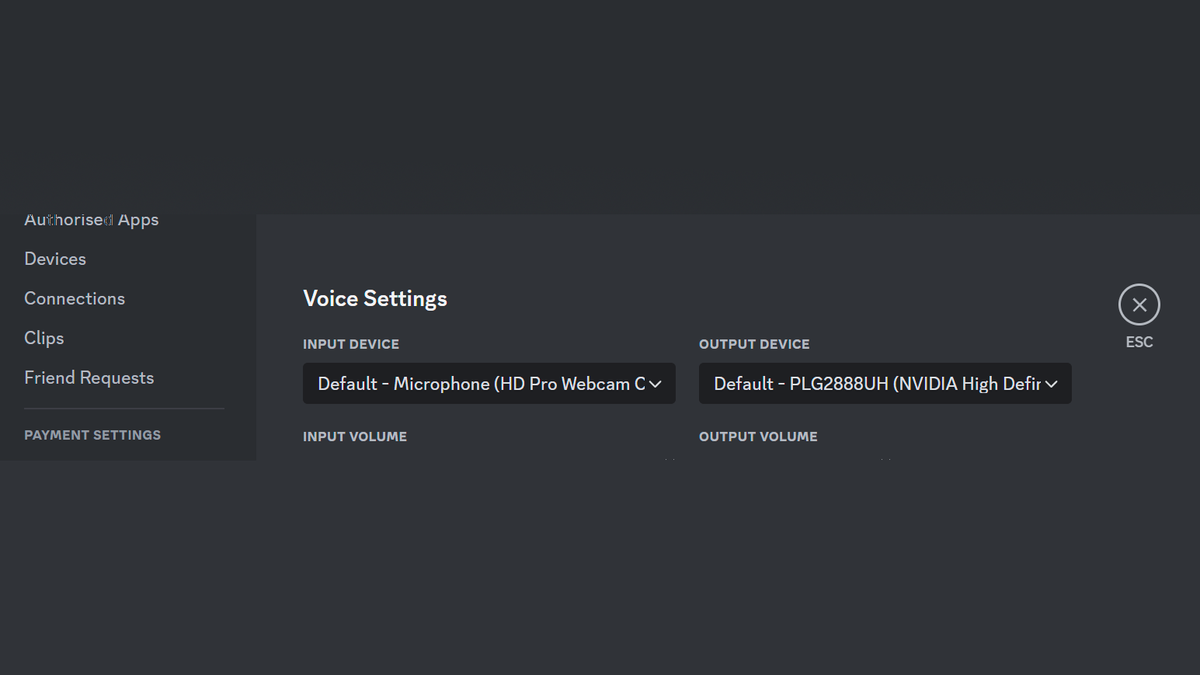
Task: Open the PLG2888UH output device selector
Action: (x=884, y=383)
